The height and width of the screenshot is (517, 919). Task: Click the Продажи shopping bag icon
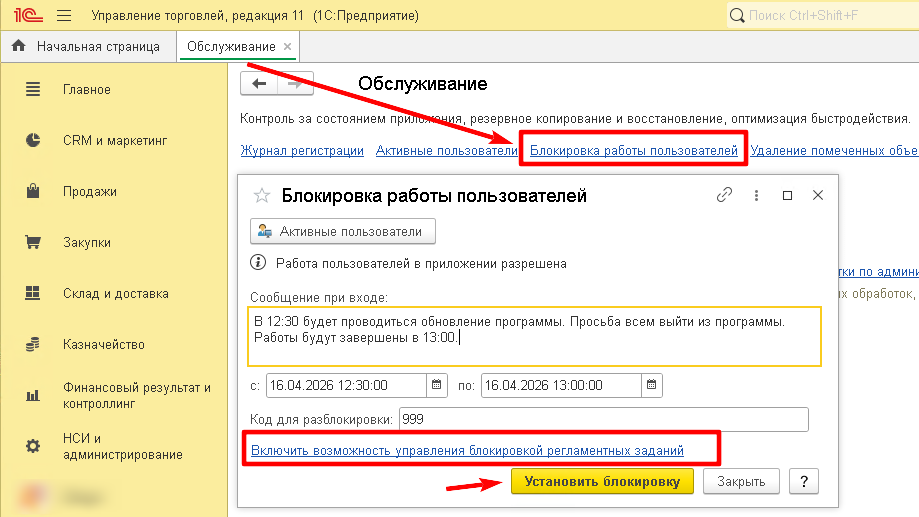pos(33,191)
